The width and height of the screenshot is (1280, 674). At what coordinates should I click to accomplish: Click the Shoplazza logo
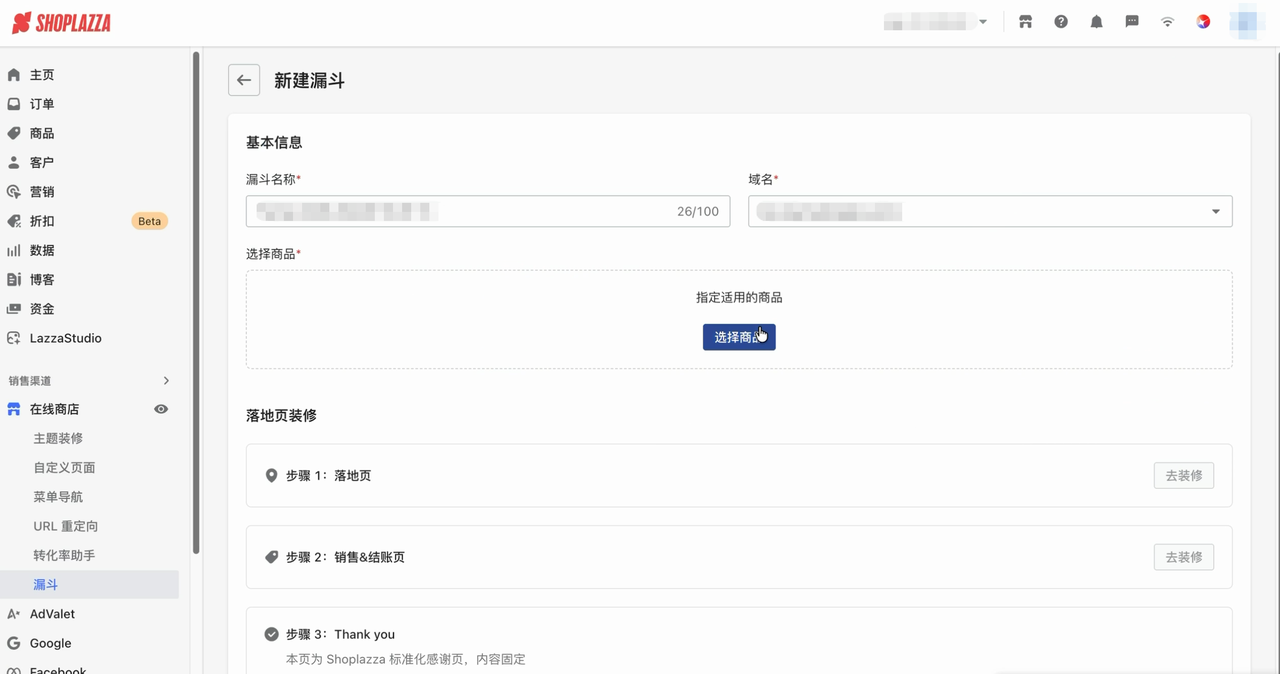(62, 22)
